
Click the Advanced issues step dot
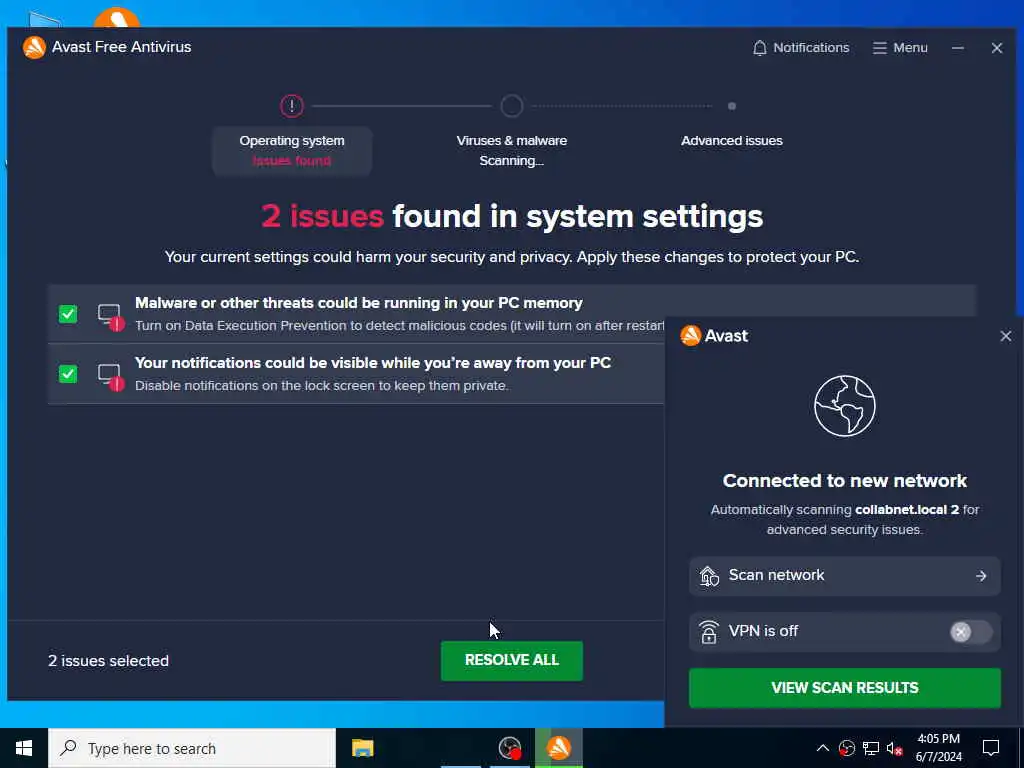point(731,106)
